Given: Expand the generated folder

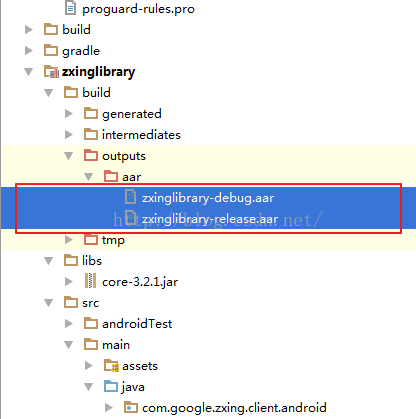Looking at the screenshot, I should pyautogui.click(x=69, y=114).
